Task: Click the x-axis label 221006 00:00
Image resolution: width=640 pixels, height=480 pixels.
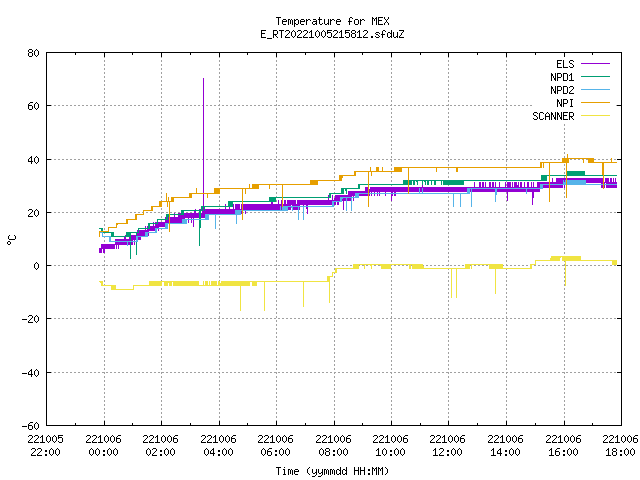Action: pos(103,446)
